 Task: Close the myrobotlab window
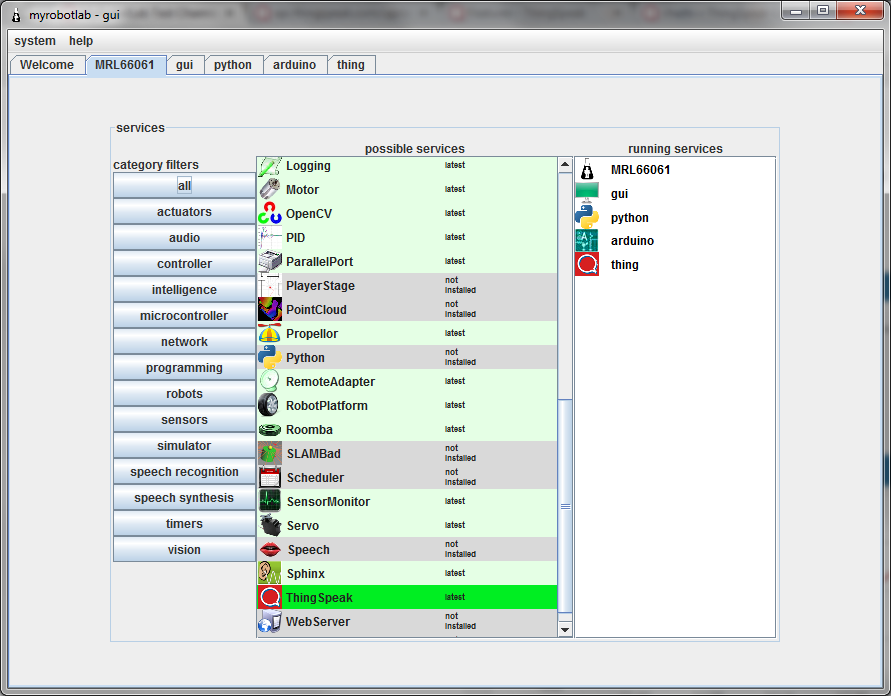(x=860, y=10)
